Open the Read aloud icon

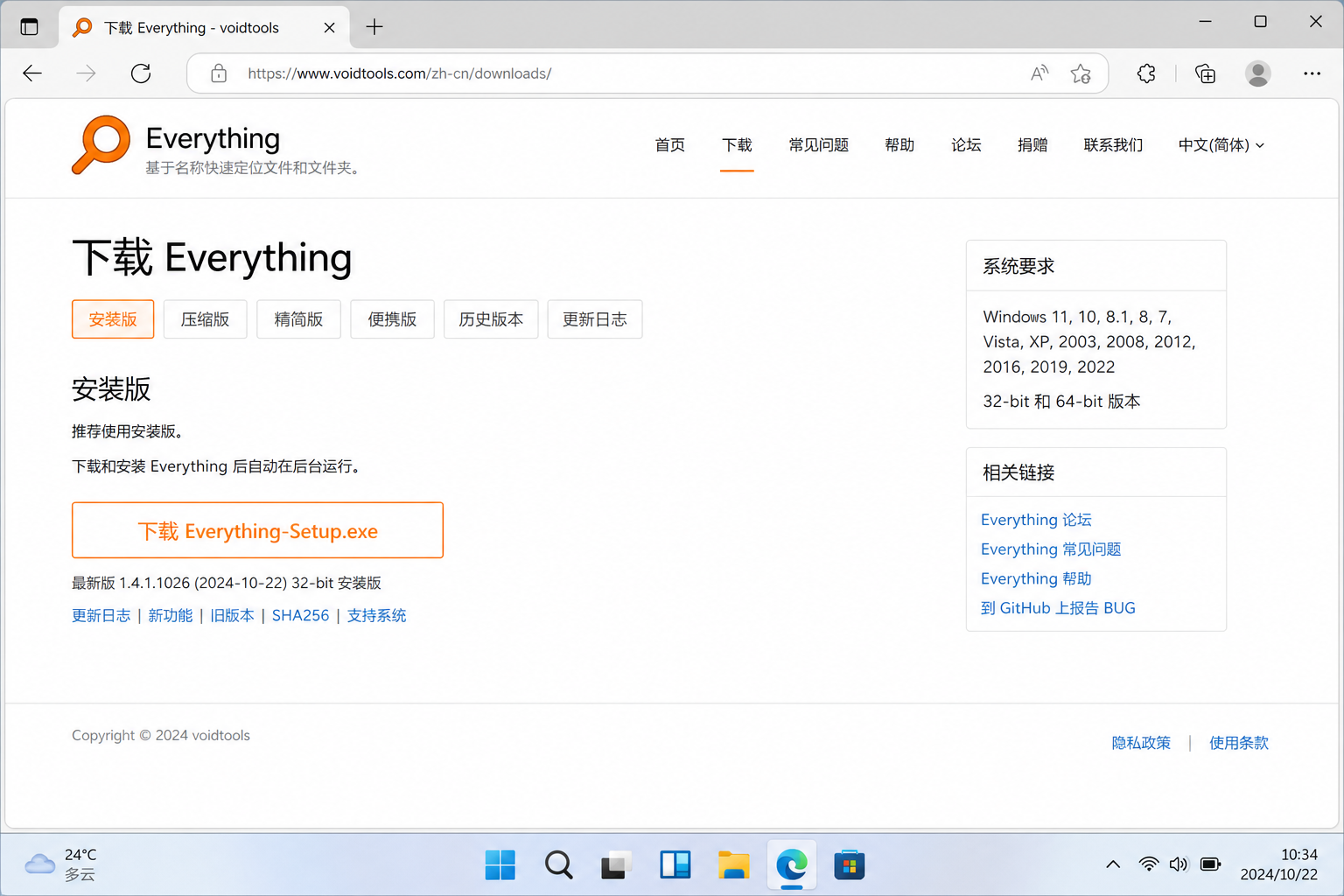click(1039, 73)
